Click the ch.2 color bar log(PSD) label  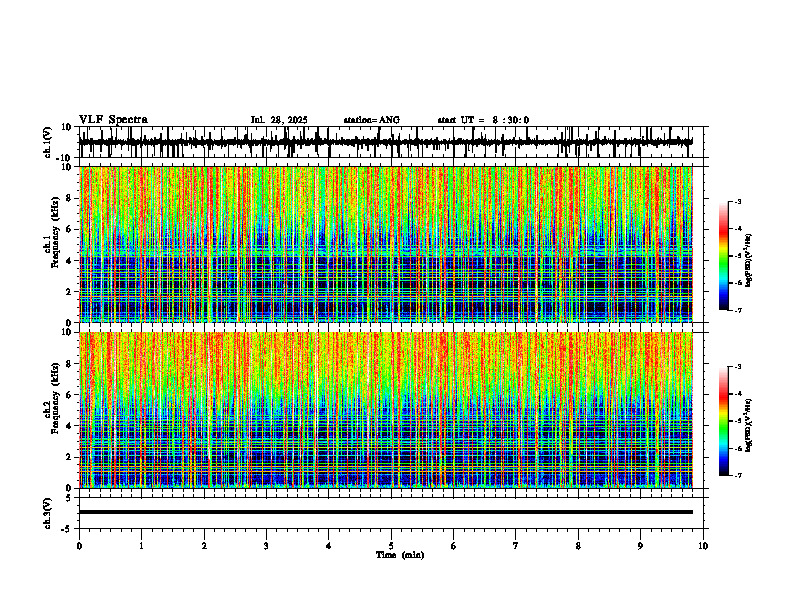[749, 425]
